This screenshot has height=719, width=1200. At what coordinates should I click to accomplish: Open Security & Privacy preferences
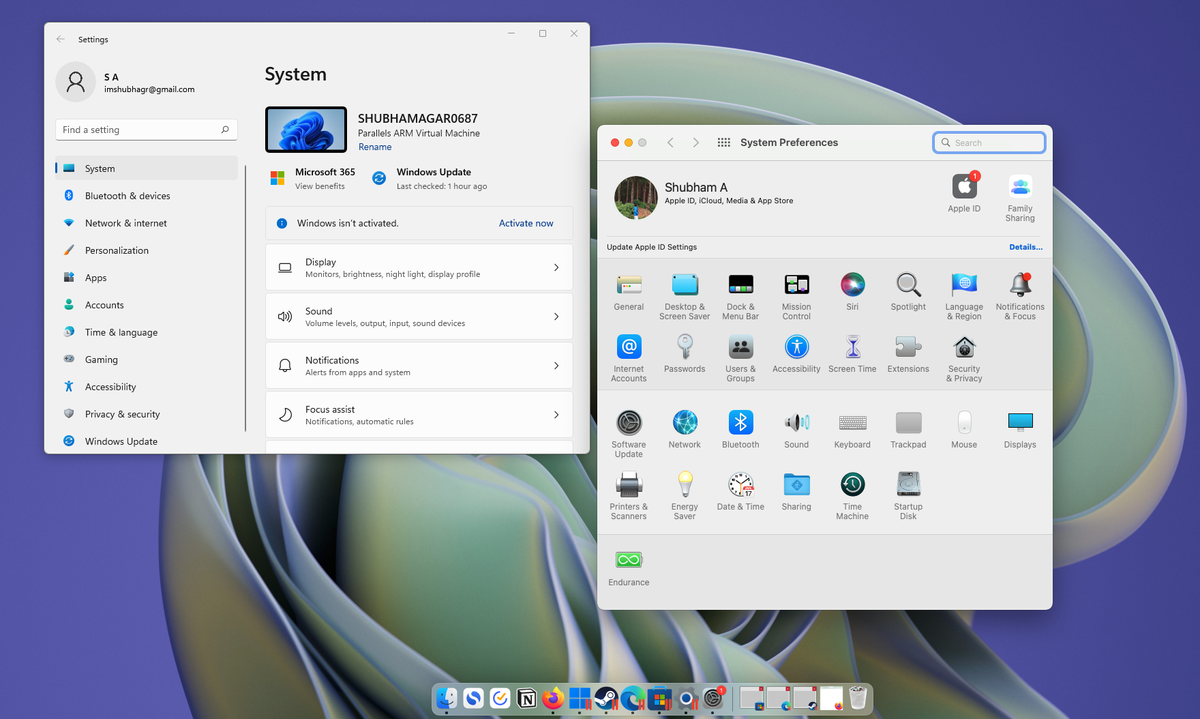(x=963, y=350)
